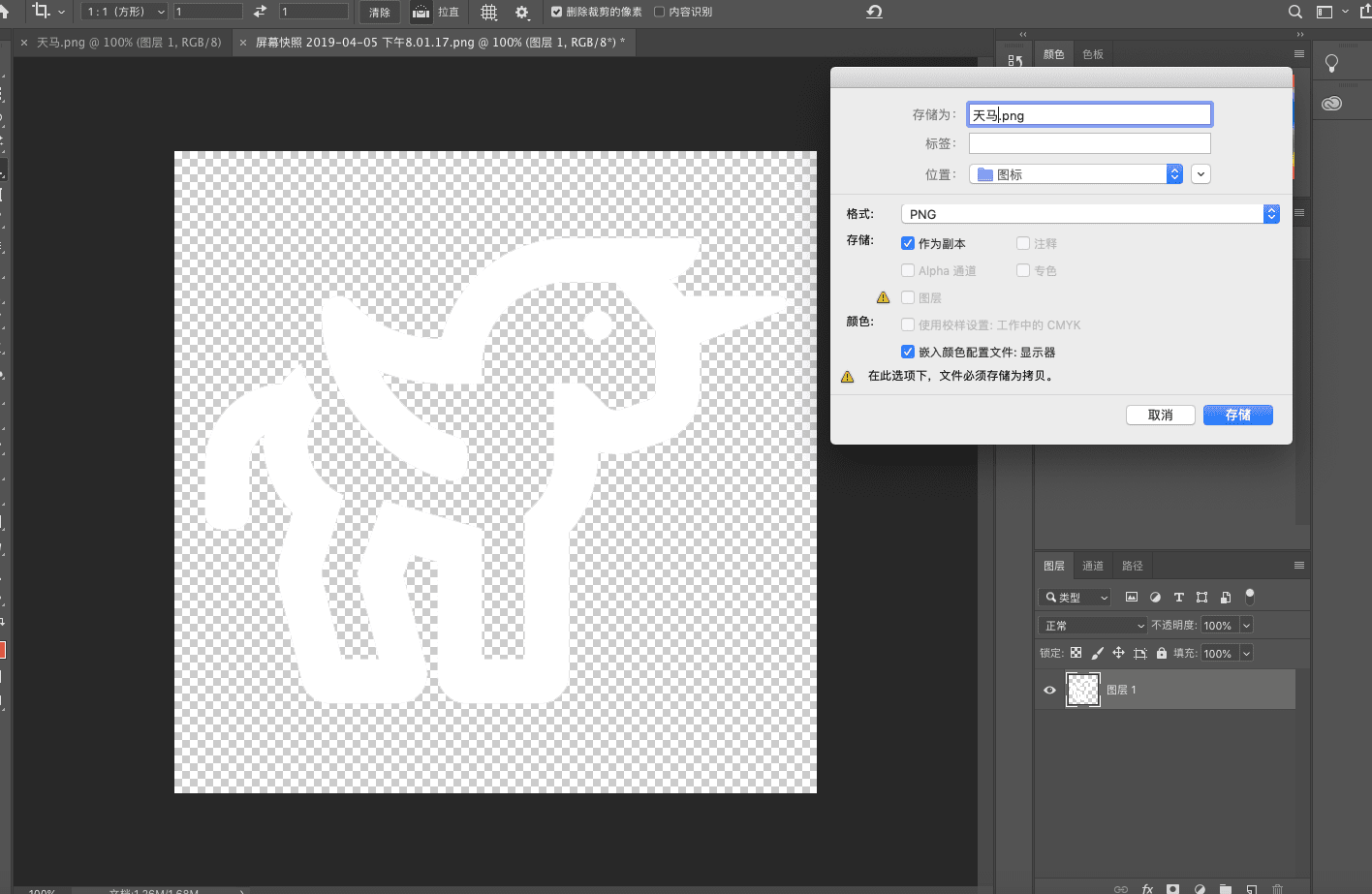Lock layer position move icon
The image size is (1372, 894).
point(1118,653)
